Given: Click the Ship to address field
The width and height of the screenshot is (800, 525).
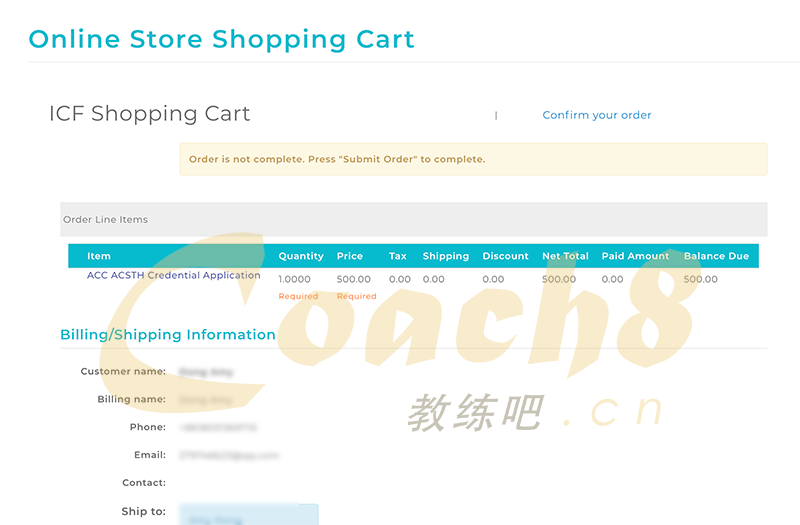Looking at the screenshot, I should point(248,514).
